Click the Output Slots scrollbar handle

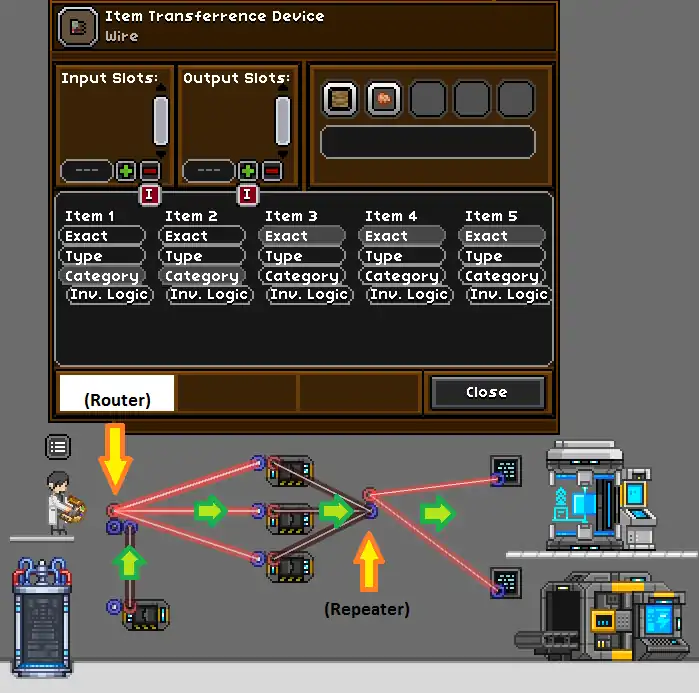tap(283, 121)
